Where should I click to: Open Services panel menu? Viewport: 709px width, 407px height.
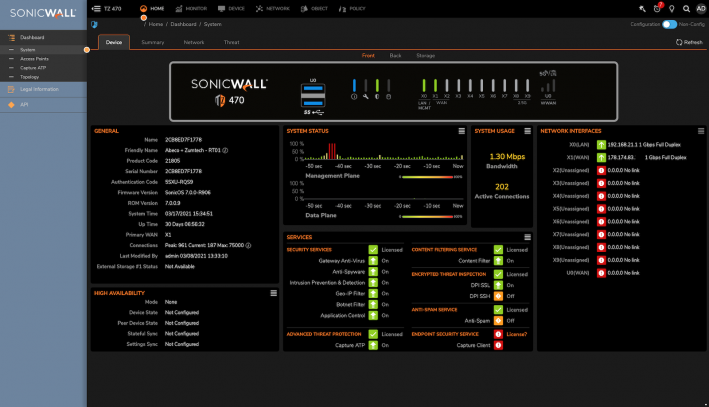[528, 237]
